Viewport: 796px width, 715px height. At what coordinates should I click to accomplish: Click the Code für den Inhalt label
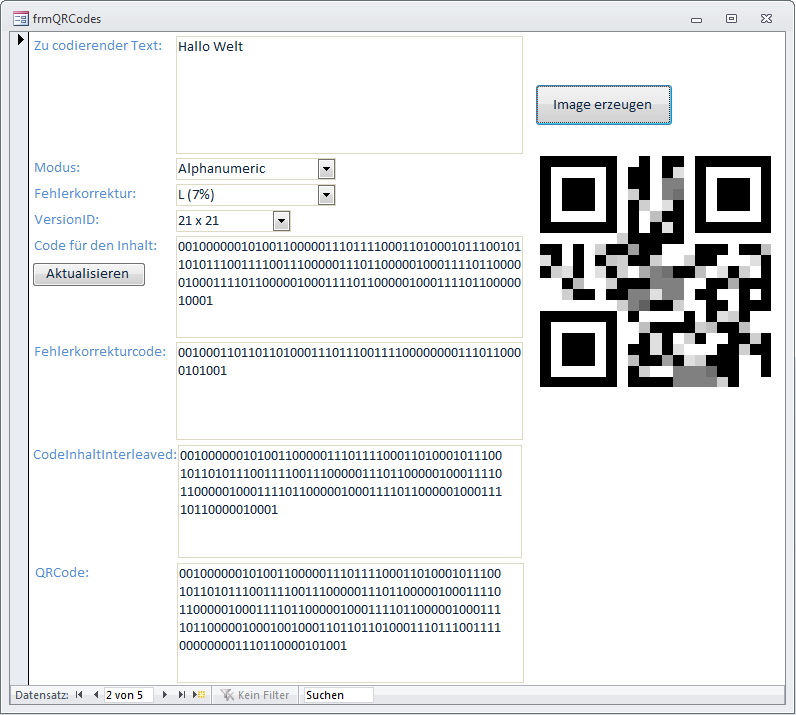95,246
